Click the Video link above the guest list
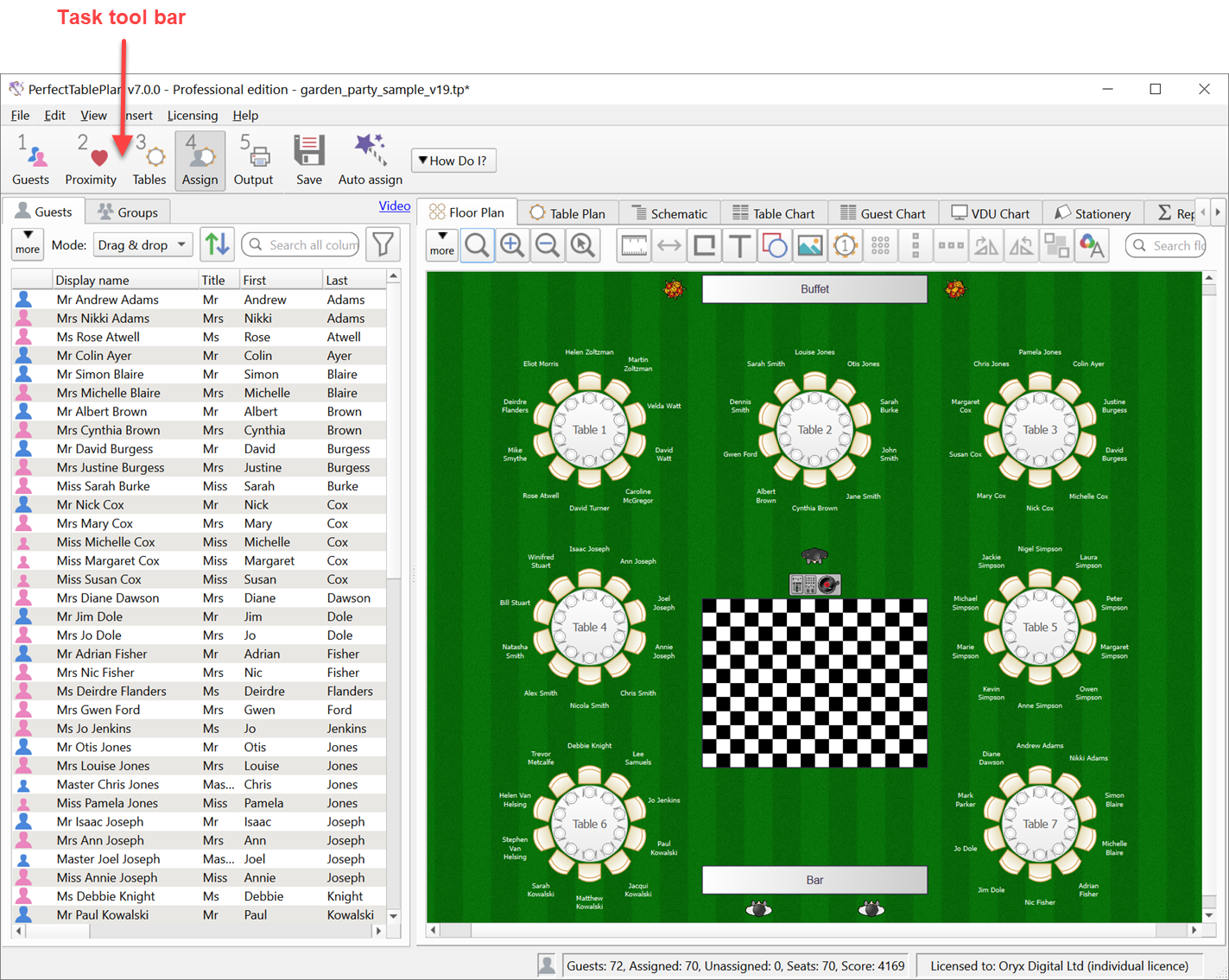Viewport: 1229px width, 980px height. point(395,205)
